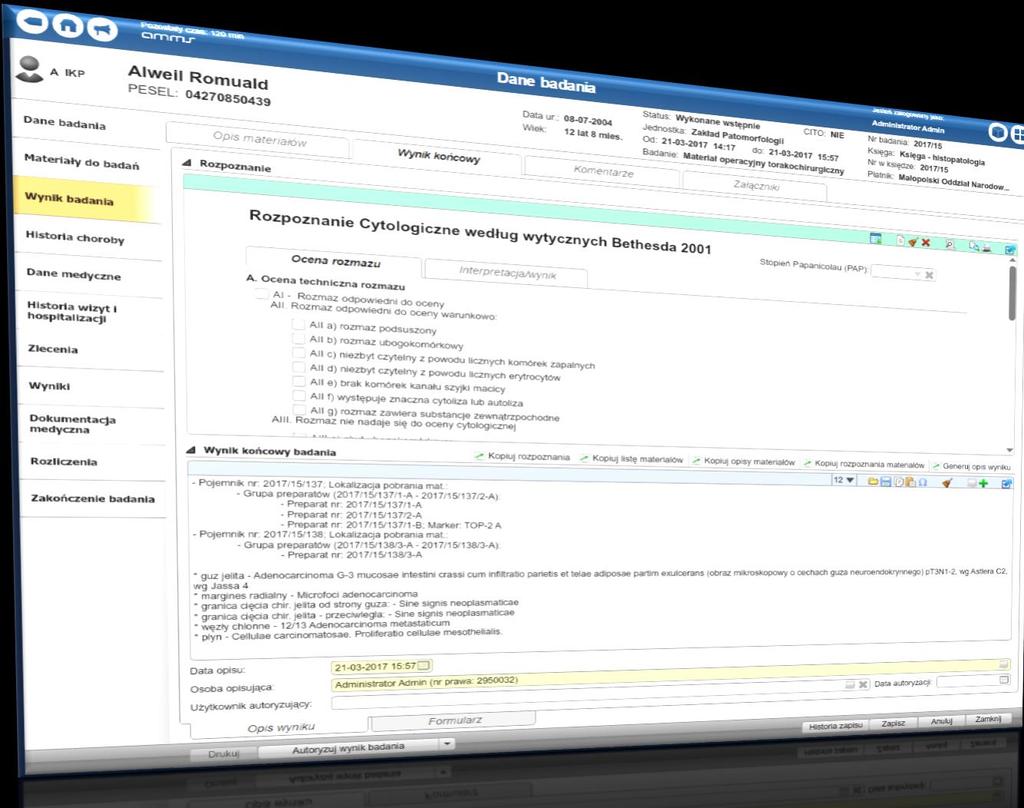Open the font size 12 dropdown
This screenshot has width=1024, height=808.
(x=844, y=481)
